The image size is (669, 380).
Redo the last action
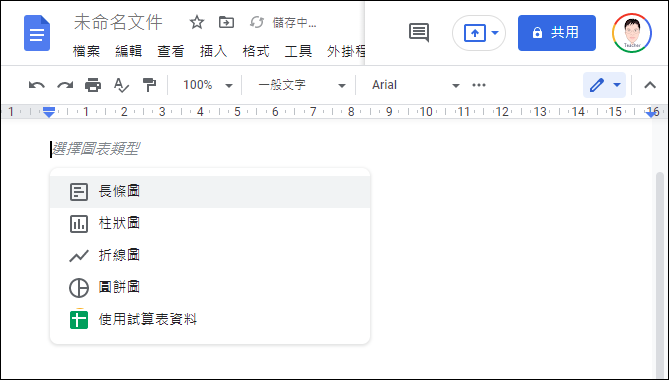coord(65,85)
